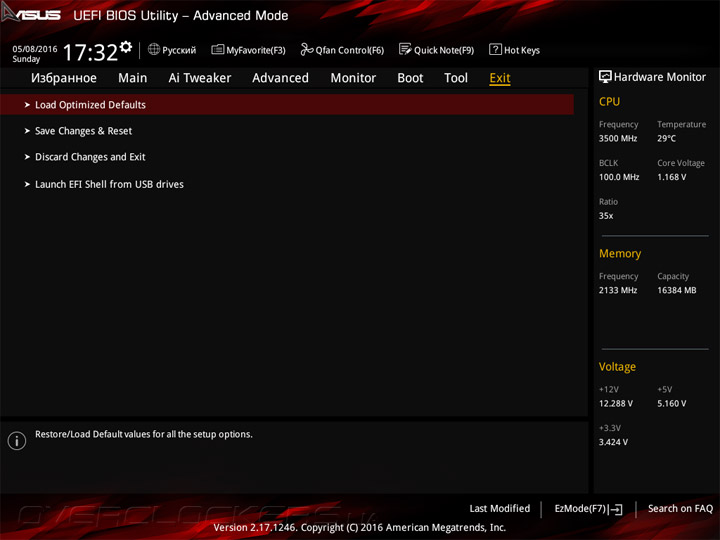Click +3.3V value 3.424 V
The height and width of the screenshot is (540, 720).
point(613,442)
